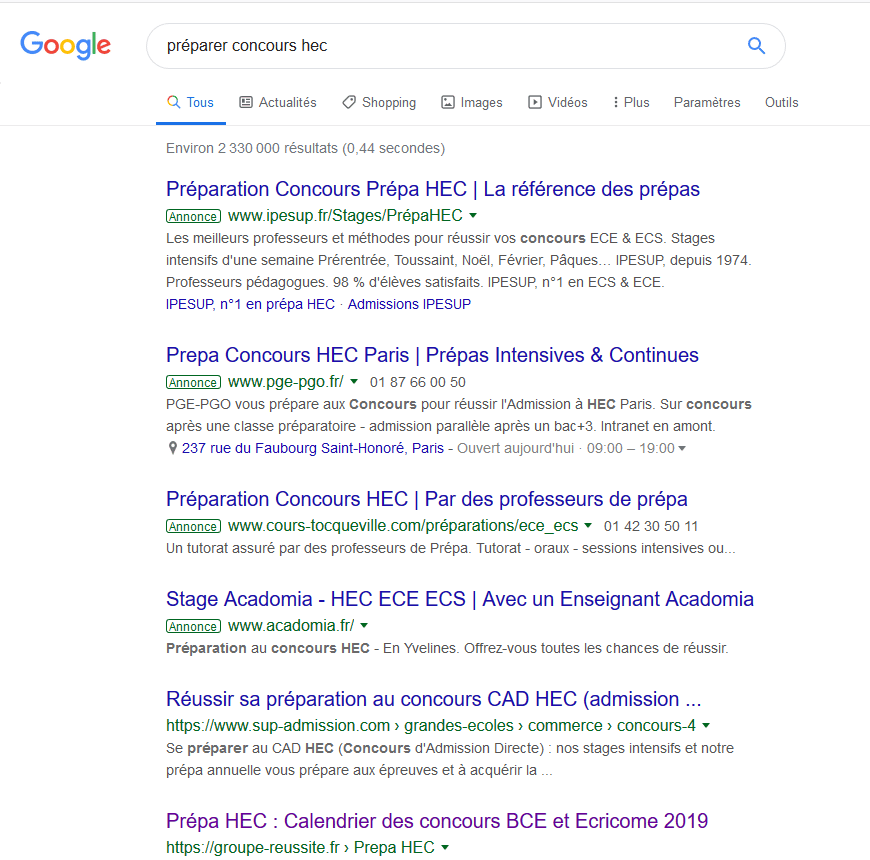Open 'Préparation Concours Prépa HEC | La référence des prépas'

[433, 189]
